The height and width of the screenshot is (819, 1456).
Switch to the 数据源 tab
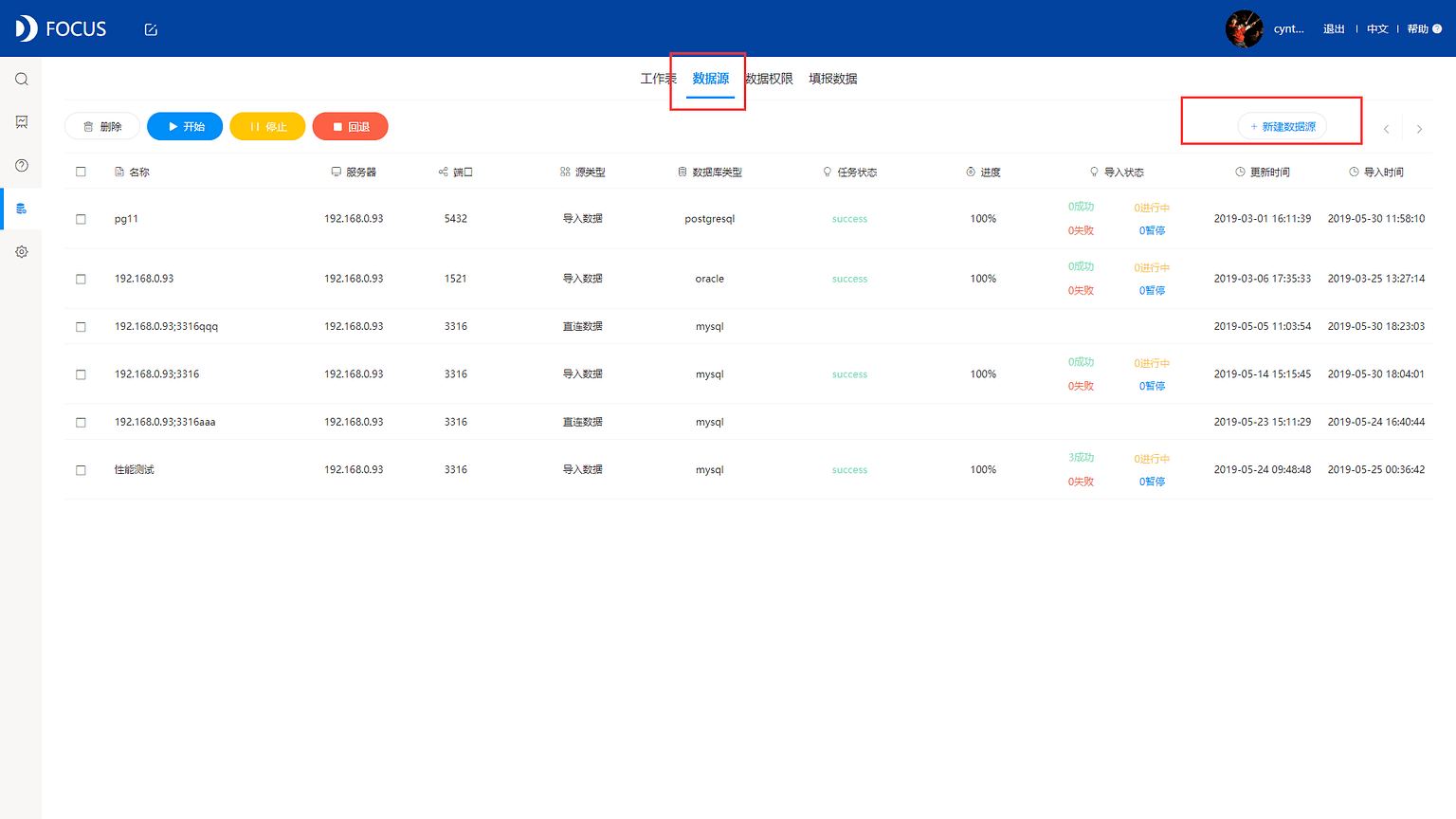pyautogui.click(x=711, y=79)
